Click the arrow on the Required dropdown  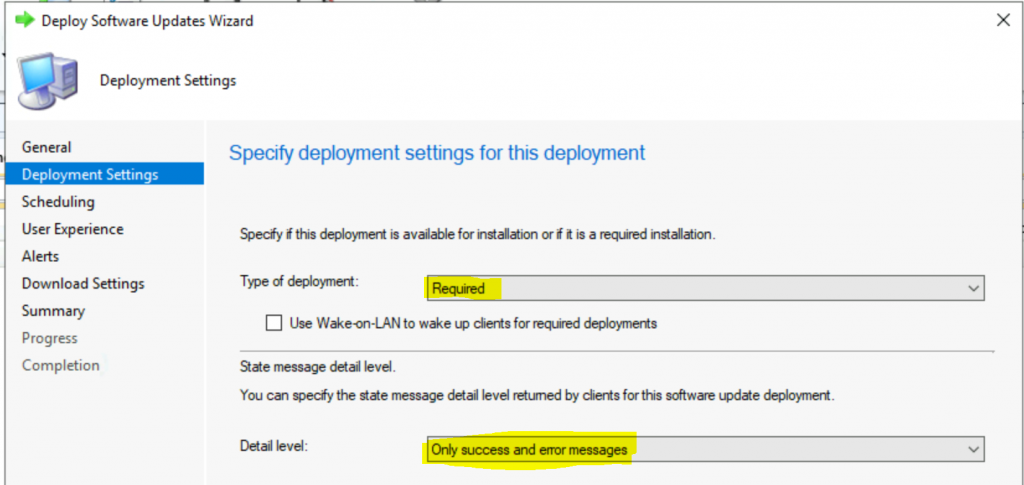point(974,288)
